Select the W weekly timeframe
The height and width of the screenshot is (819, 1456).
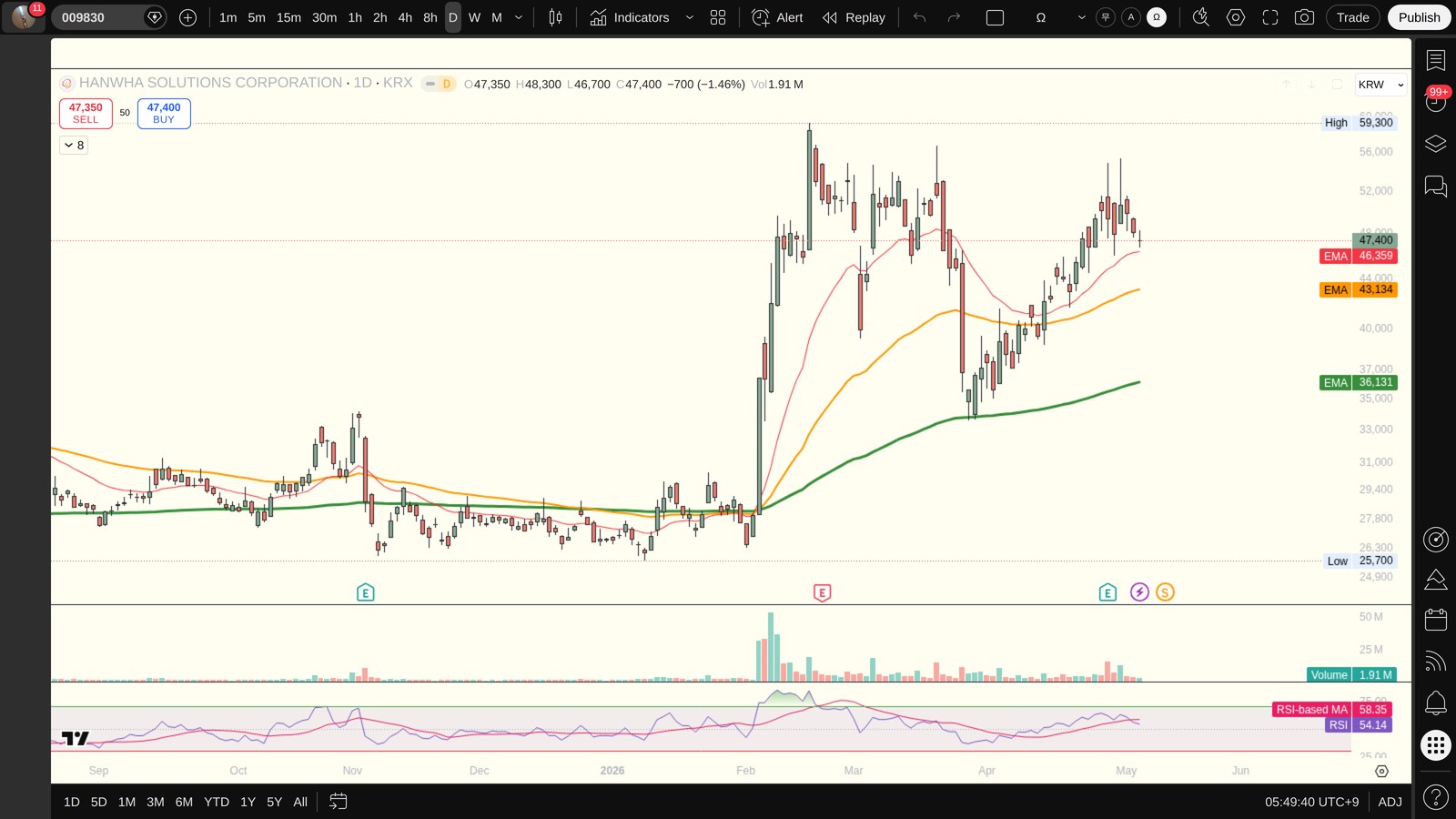[474, 17]
